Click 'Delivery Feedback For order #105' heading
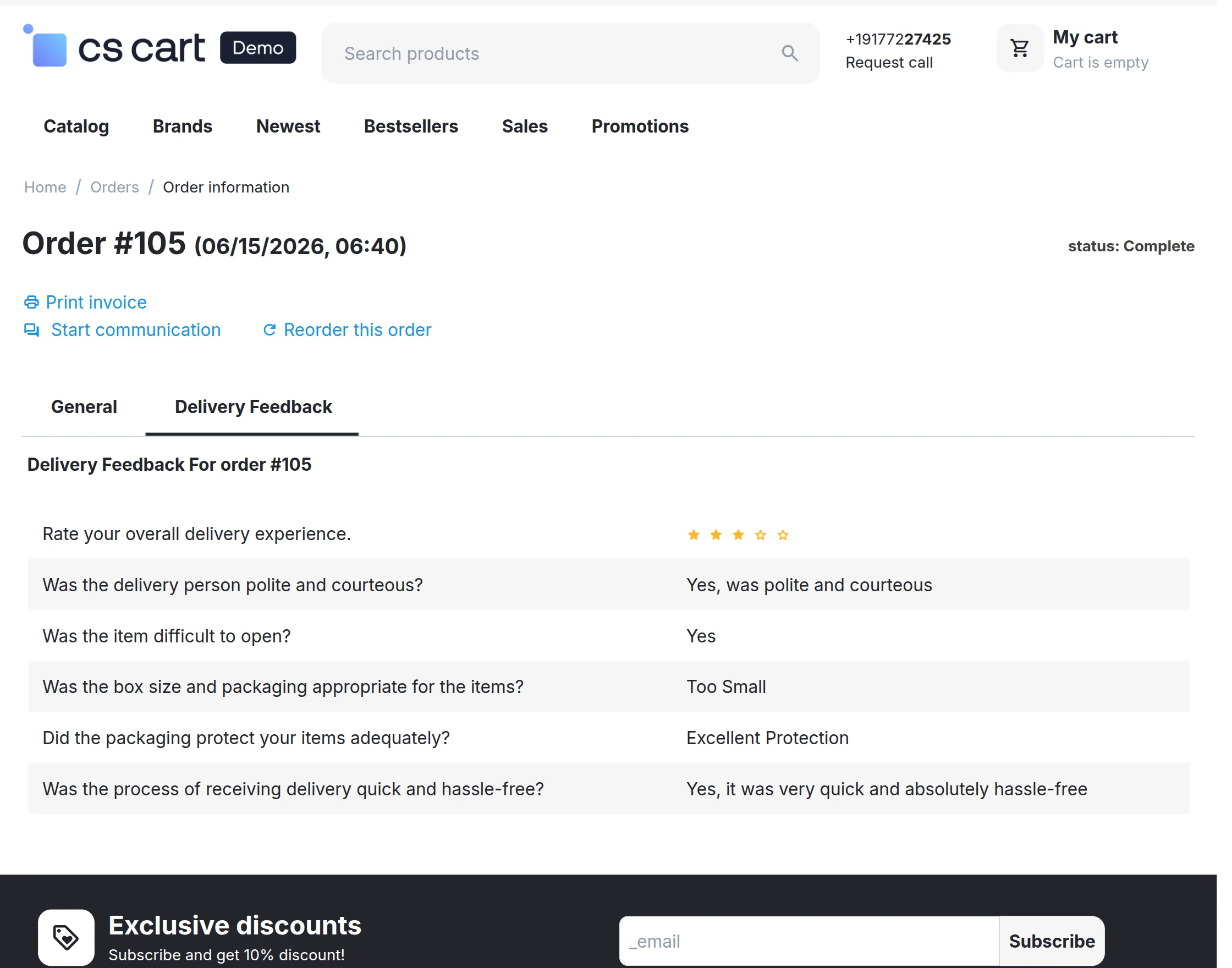The width and height of the screenshot is (1232, 968). click(x=169, y=465)
